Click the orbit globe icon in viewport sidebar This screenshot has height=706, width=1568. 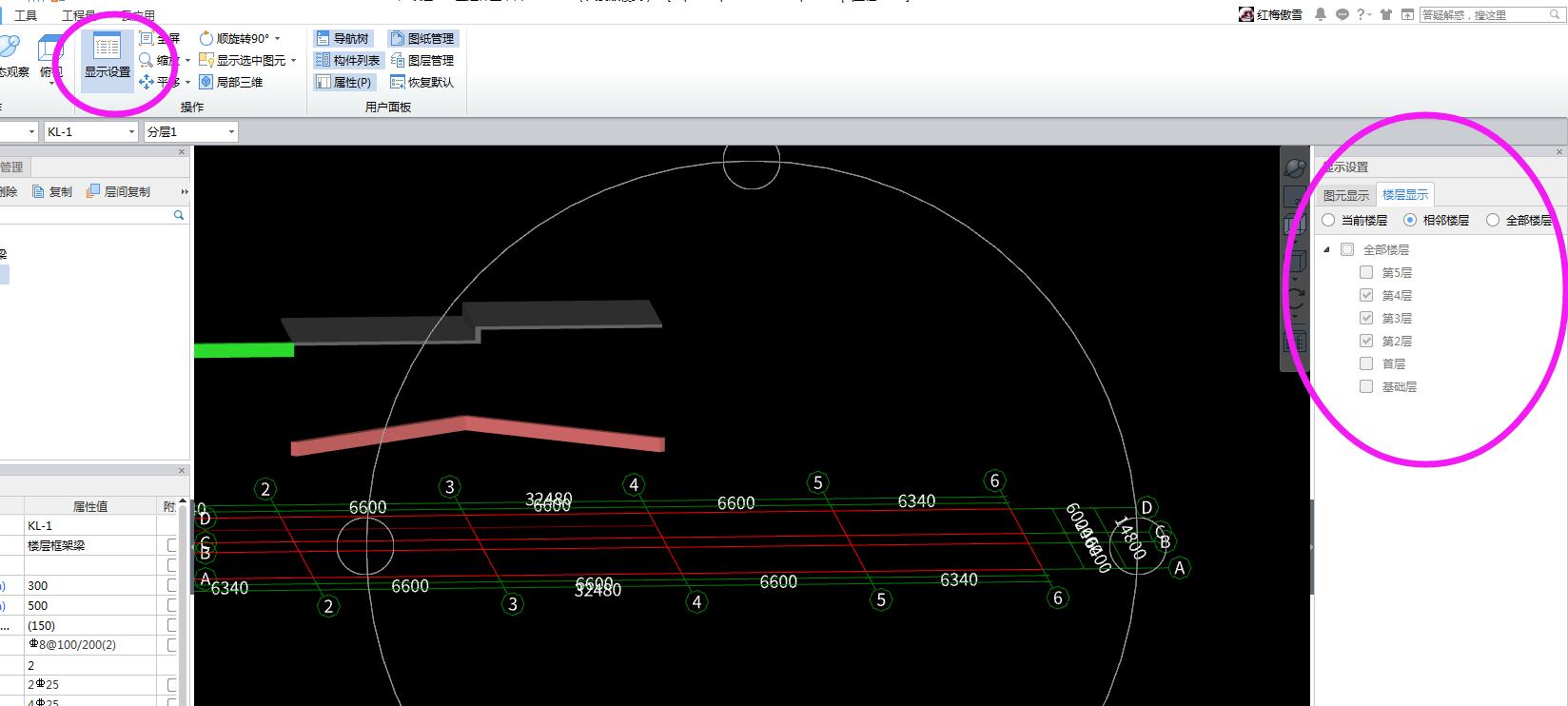[1295, 168]
